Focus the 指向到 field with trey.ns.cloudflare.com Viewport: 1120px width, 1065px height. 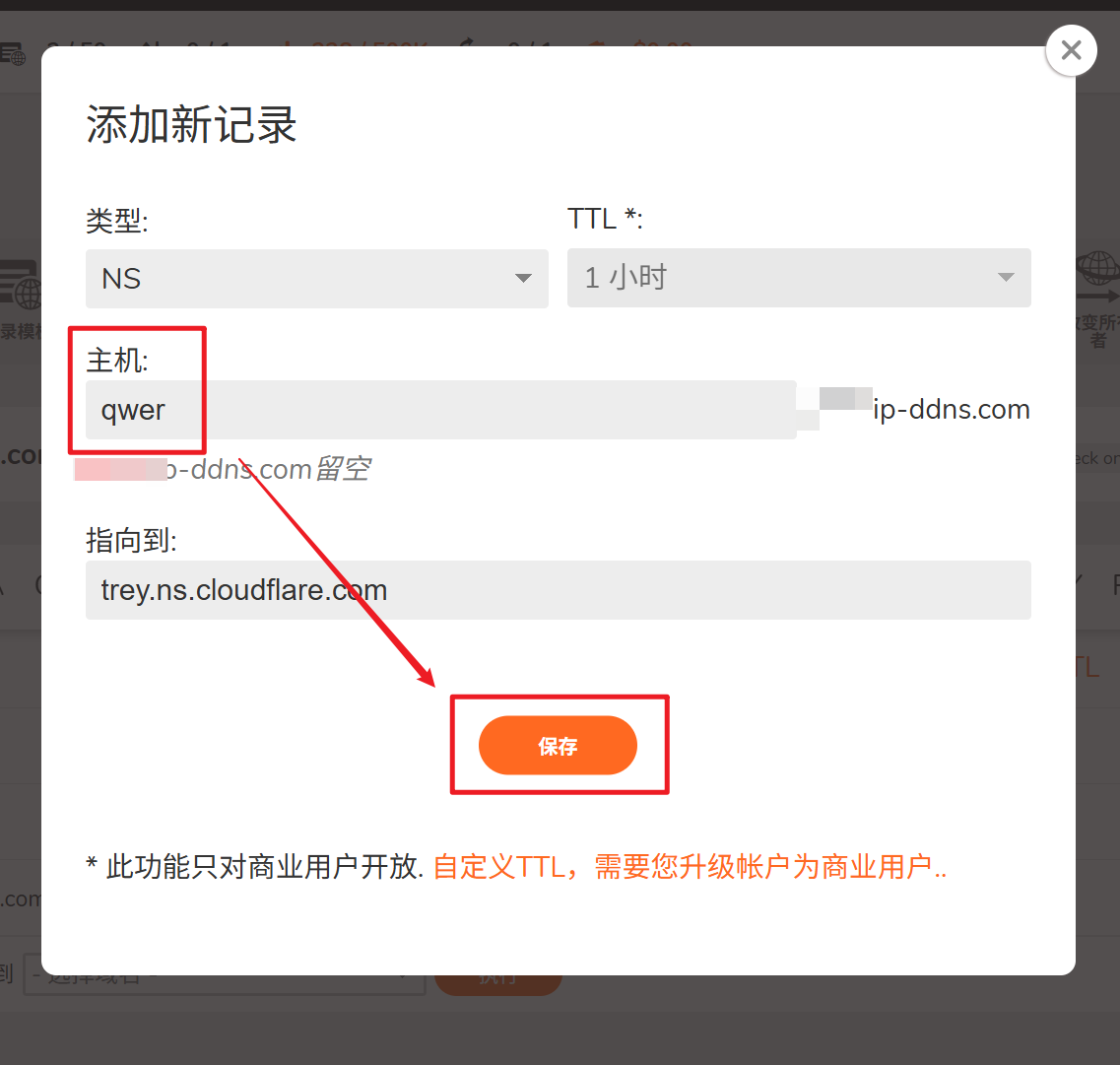coord(558,590)
